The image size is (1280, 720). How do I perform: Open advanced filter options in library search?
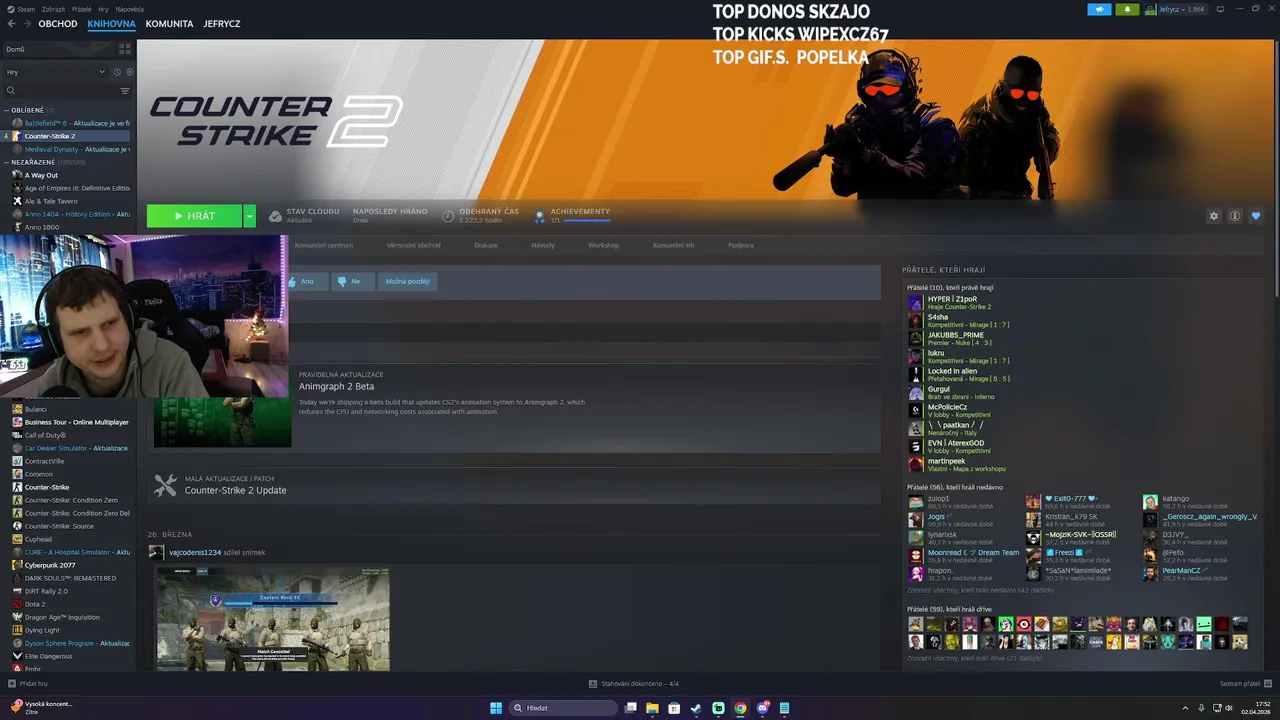125,91
